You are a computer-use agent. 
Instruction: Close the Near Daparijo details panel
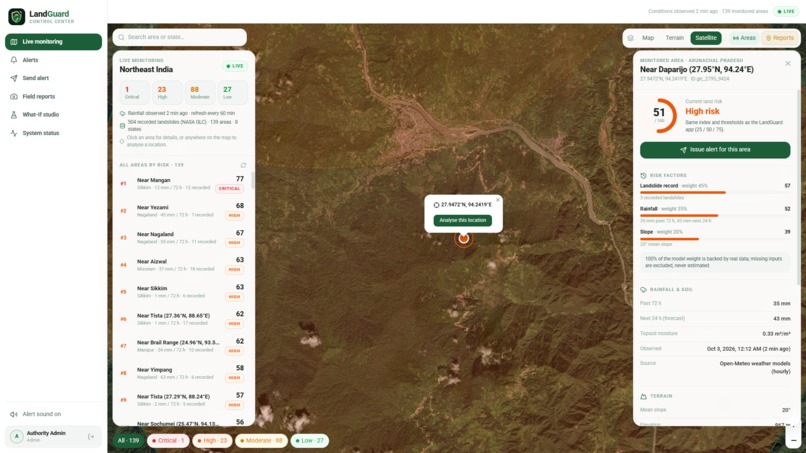tap(787, 63)
